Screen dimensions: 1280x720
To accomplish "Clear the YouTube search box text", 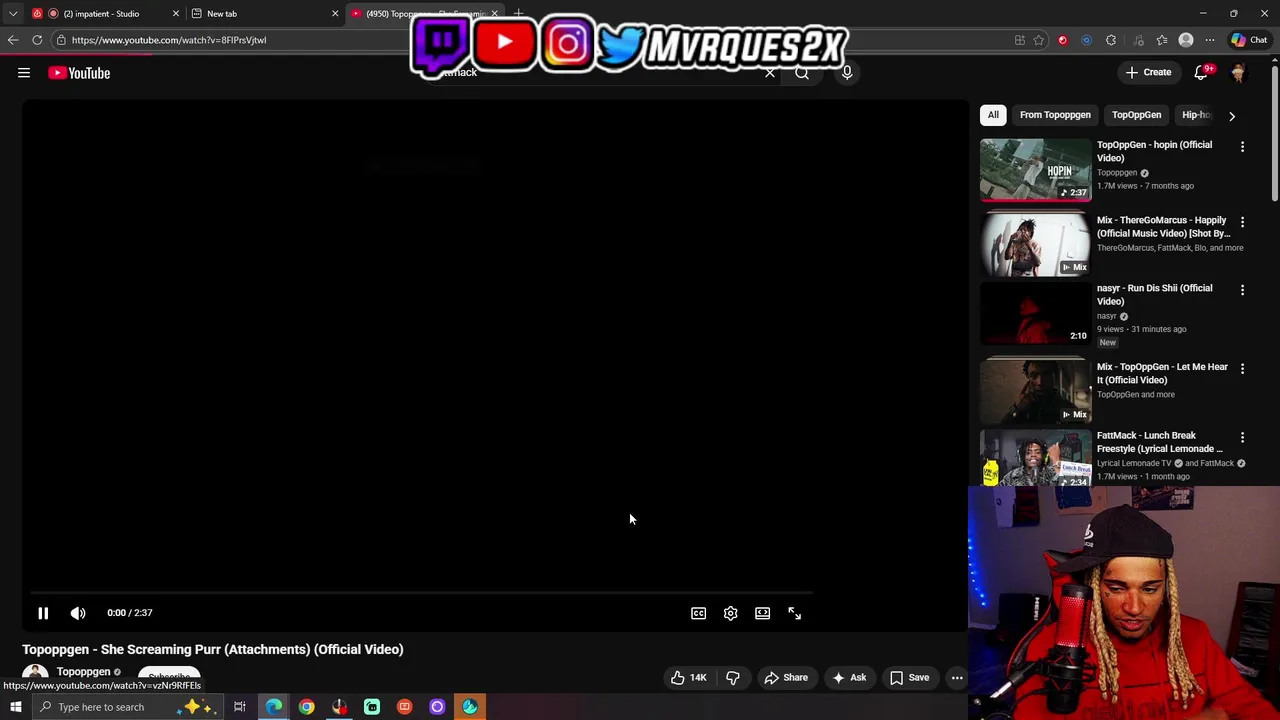I will [770, 73].
